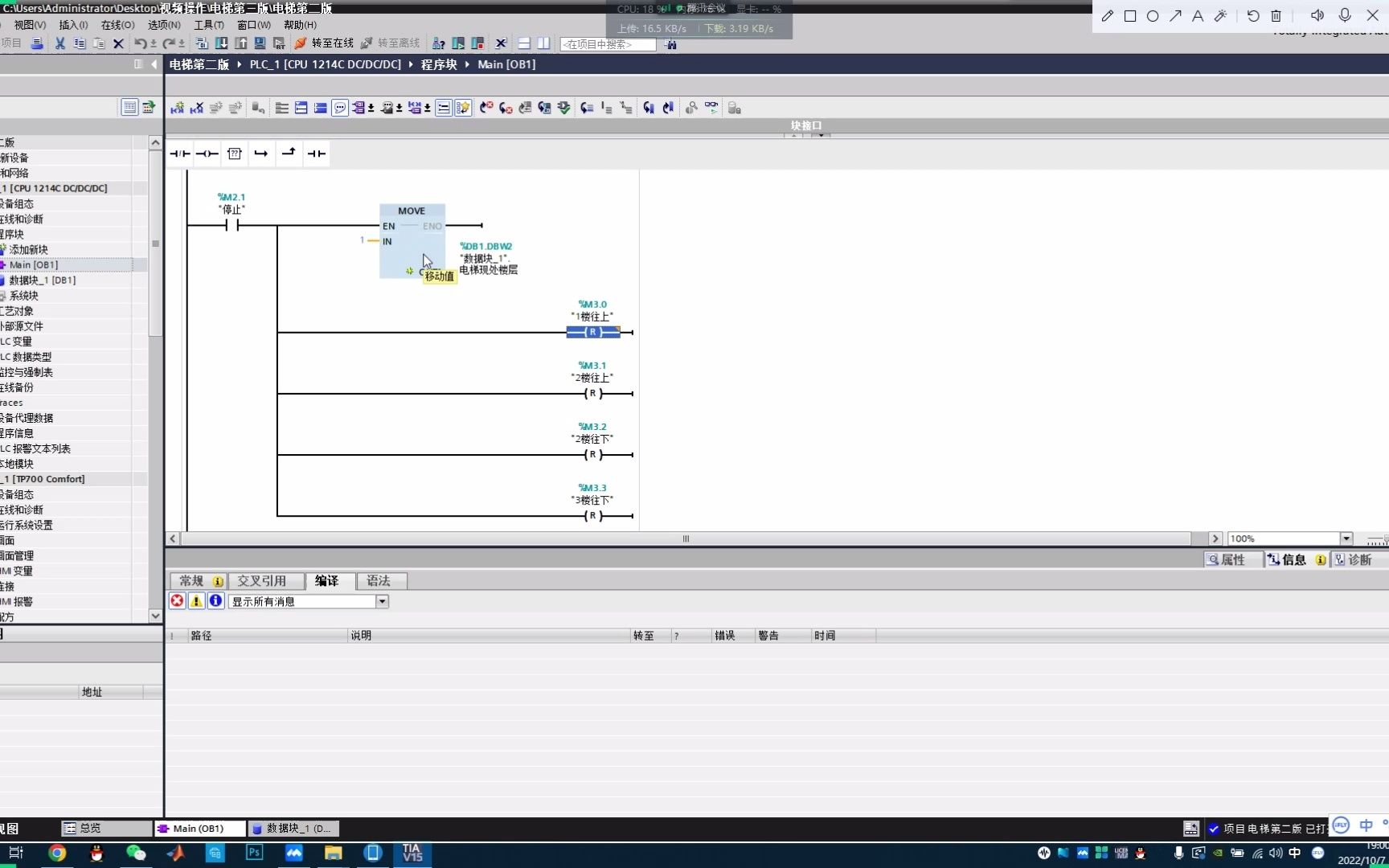The width and height of the screenshot is (1389, 868).
Task: Click project tree scrollbar down arrow
Action: click(155, 616)
